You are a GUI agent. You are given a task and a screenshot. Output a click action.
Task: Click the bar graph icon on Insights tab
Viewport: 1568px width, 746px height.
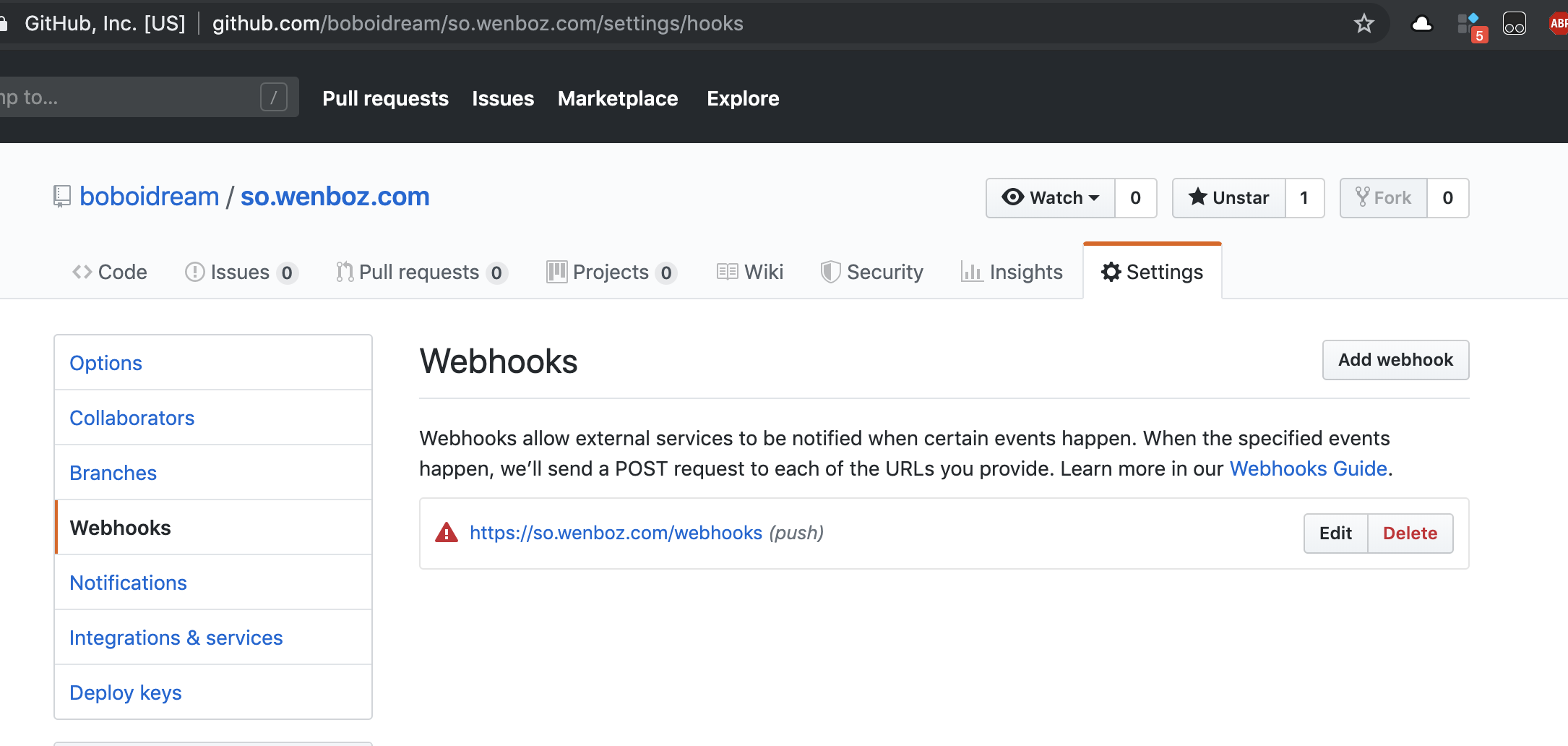coord(972,272)
